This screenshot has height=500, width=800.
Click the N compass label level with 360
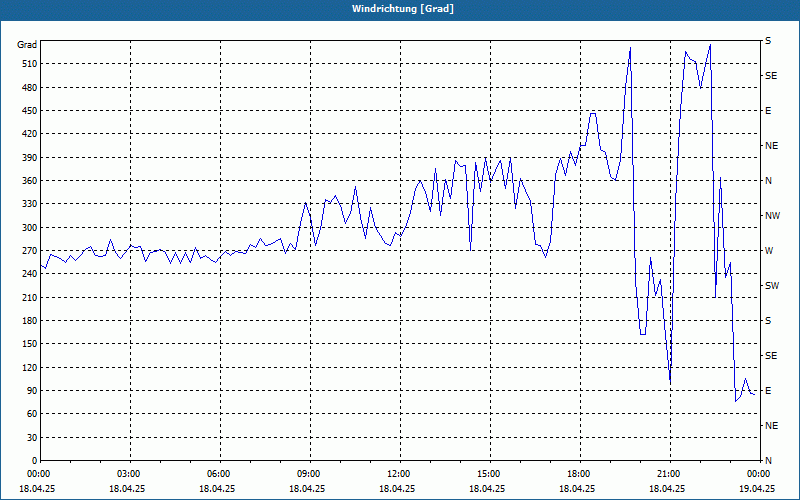[768, 181]
